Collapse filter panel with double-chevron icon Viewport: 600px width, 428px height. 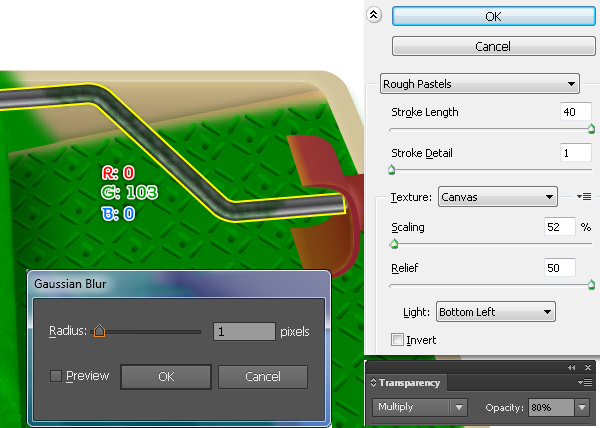[x=374, y=15]
